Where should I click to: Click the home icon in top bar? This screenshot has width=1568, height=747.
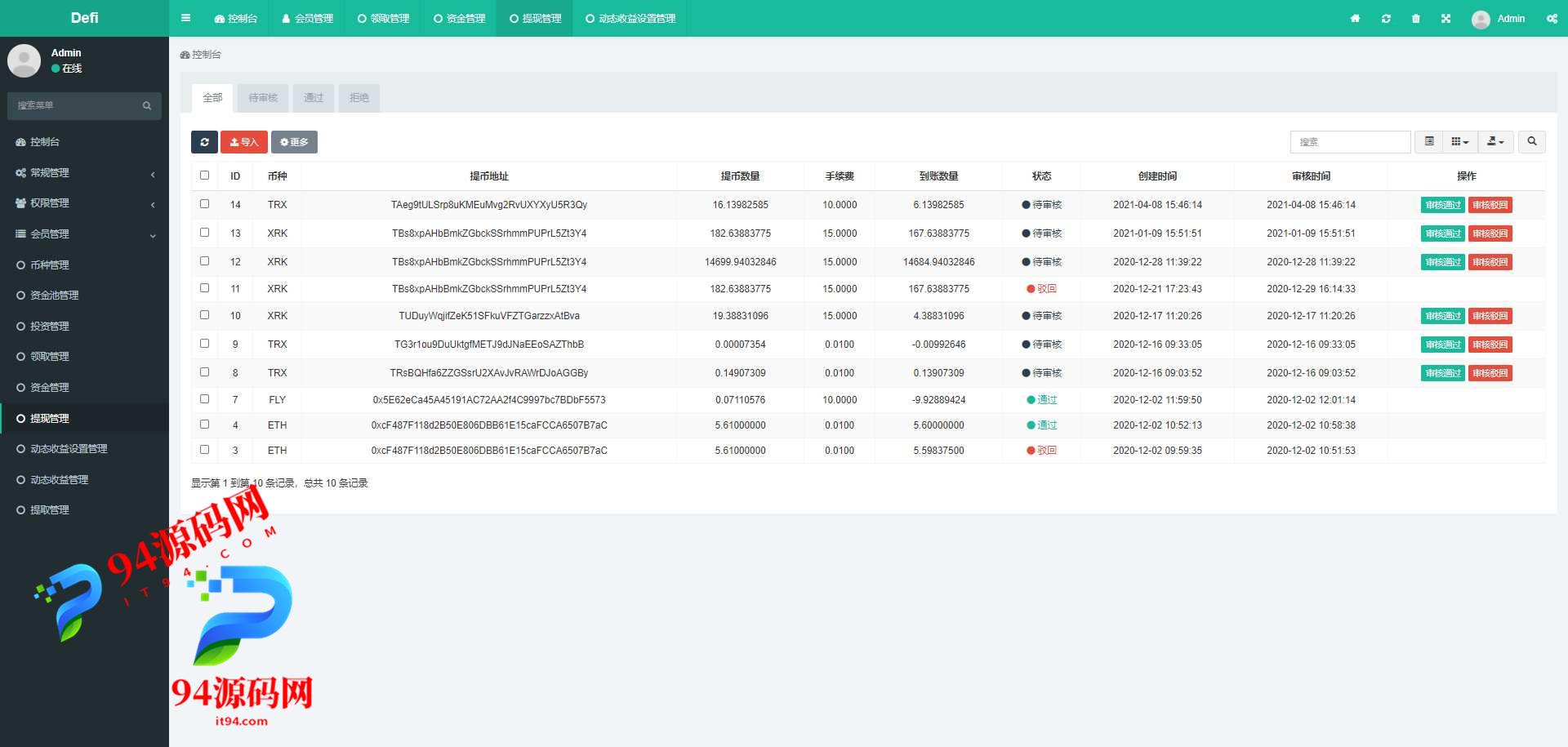coord(1355,18)
